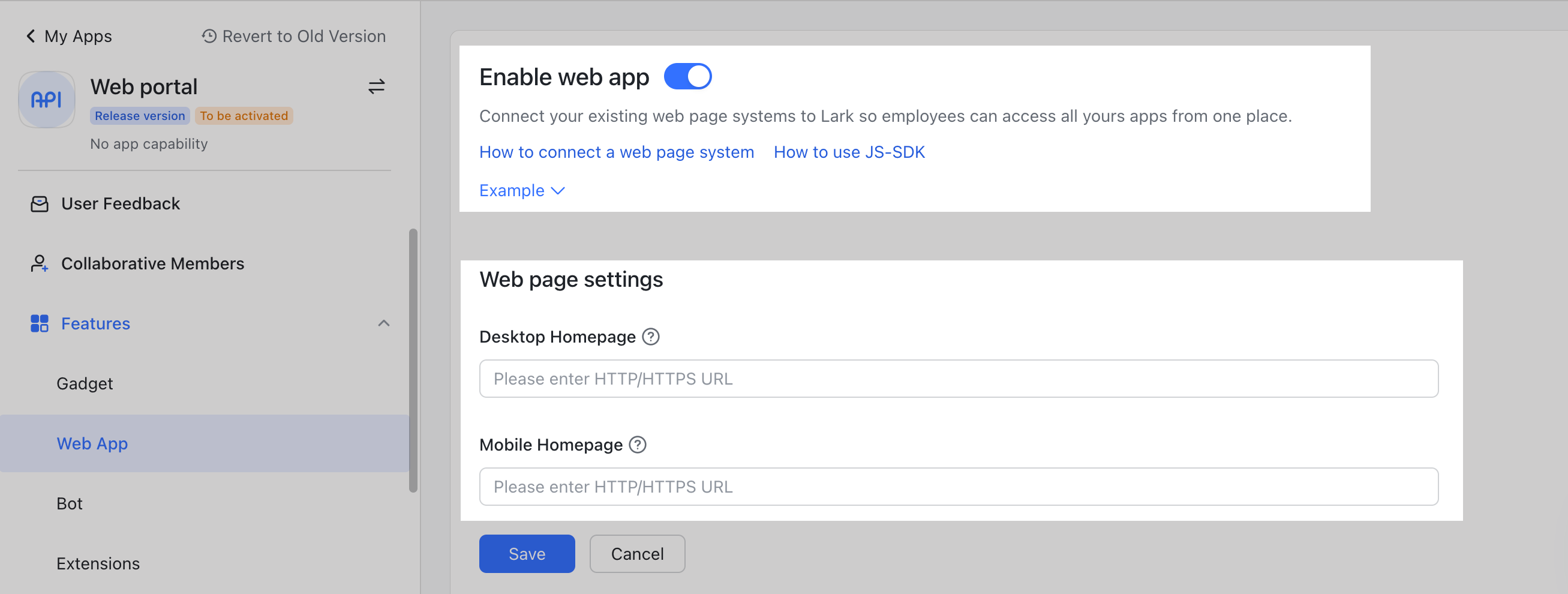The height and width of the screenshot is (594, 1568).
Task: Open the How to use JS-SDK guide
Action: (x=849, y=152)
